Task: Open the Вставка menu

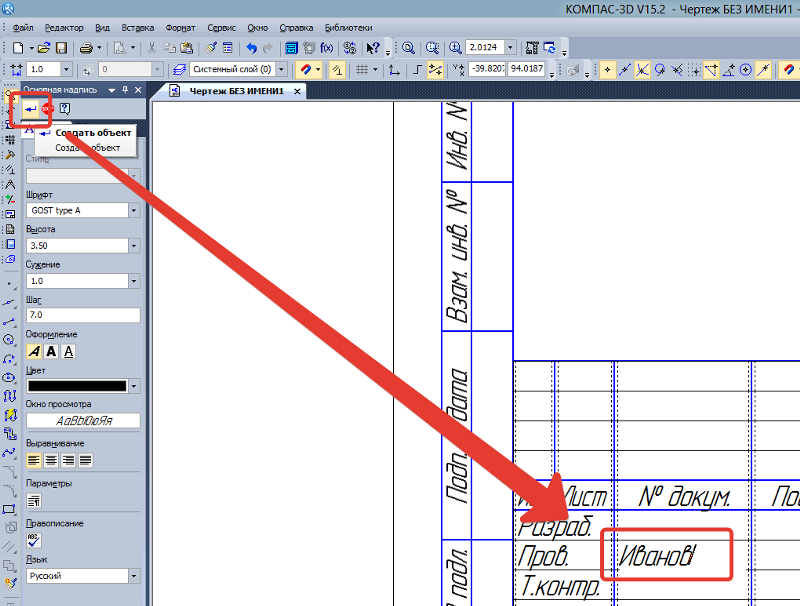Action: pyautogui.click(x=138, y=28)
